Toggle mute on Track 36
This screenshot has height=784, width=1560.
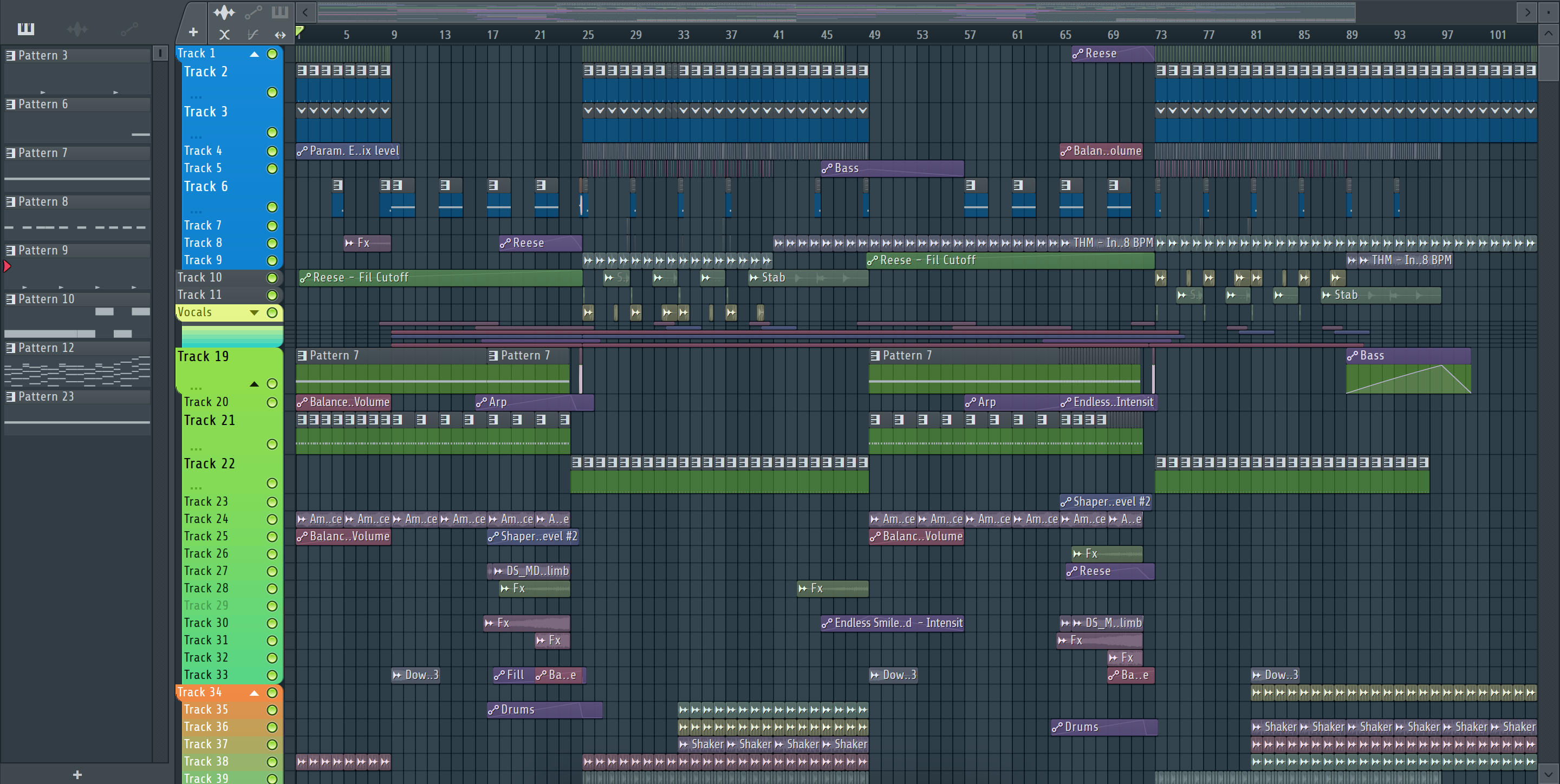tap(272, 727)
